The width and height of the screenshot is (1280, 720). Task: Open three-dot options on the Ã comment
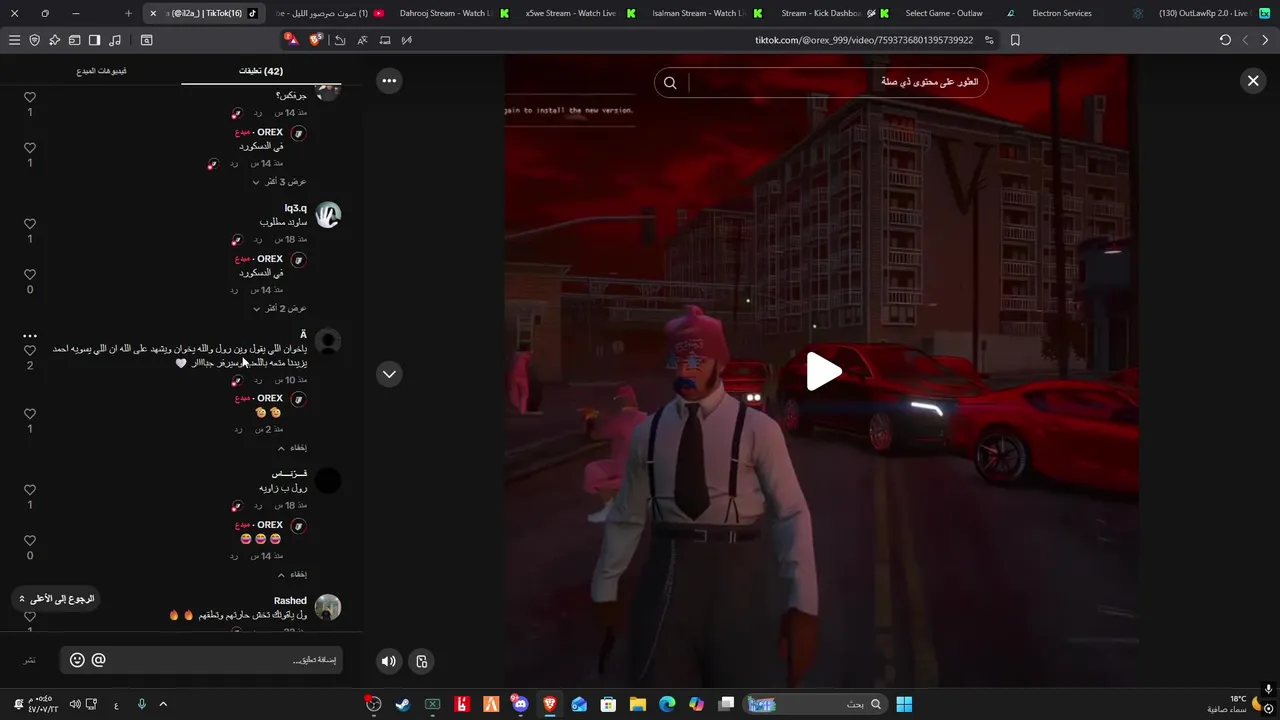(x=30, y=336)
